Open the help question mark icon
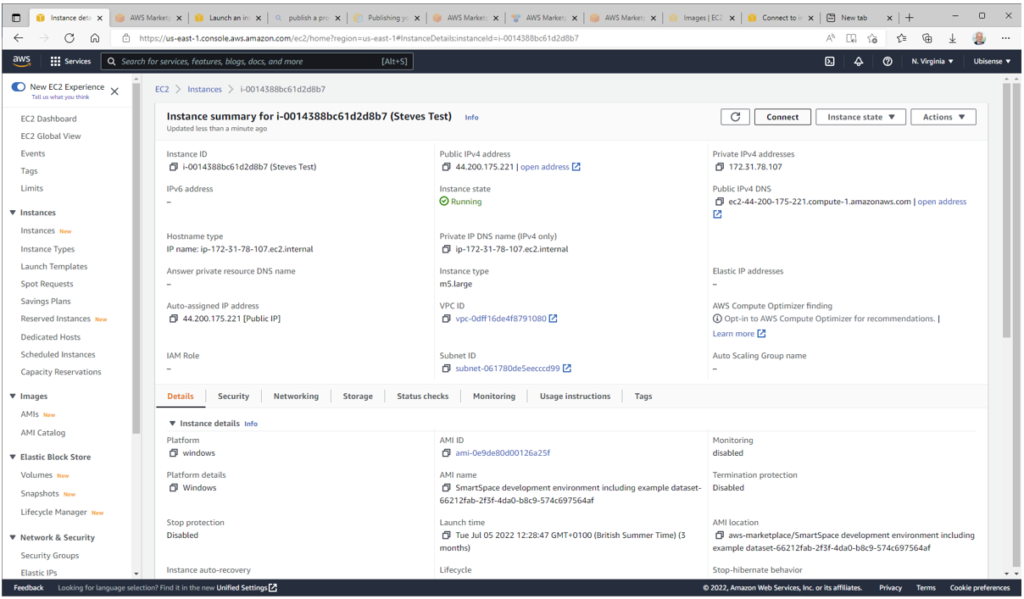This screenshot has height=599, width=1024. pyautogui.click(x=887, y=61)
